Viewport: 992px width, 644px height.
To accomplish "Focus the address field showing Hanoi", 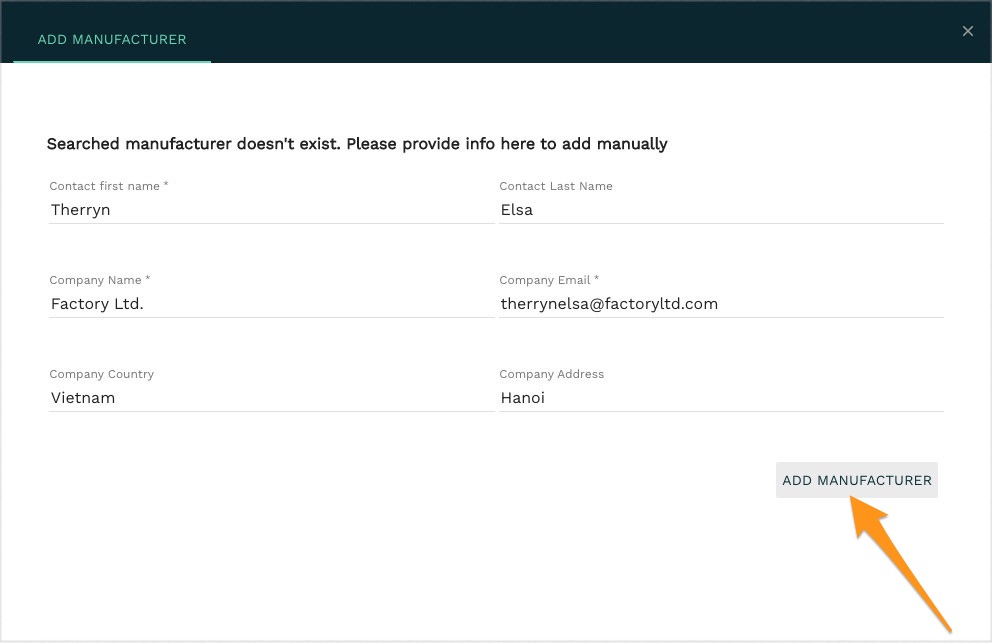I will (720, 398).
